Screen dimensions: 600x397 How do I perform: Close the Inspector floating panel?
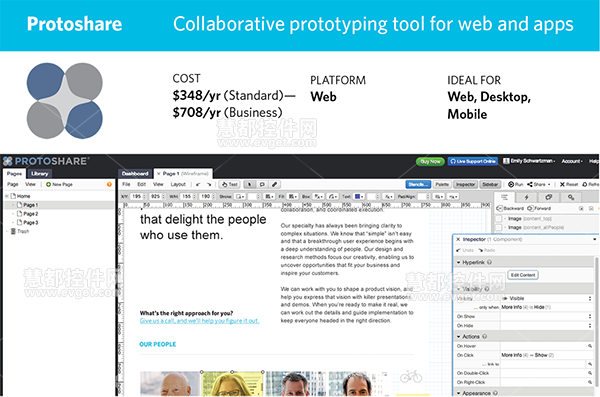[x=458, y=239]
